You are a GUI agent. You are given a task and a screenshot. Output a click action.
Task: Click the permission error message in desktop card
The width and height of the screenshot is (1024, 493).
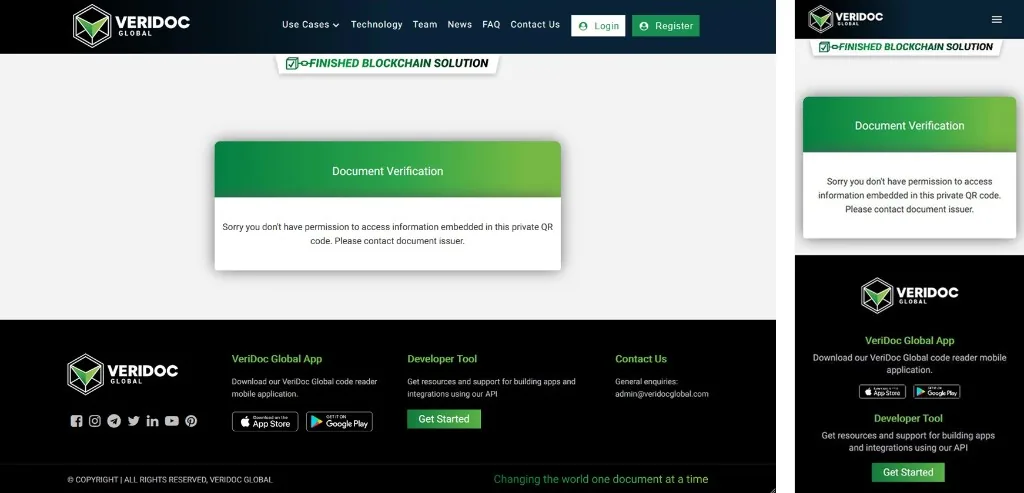point(388,234)
